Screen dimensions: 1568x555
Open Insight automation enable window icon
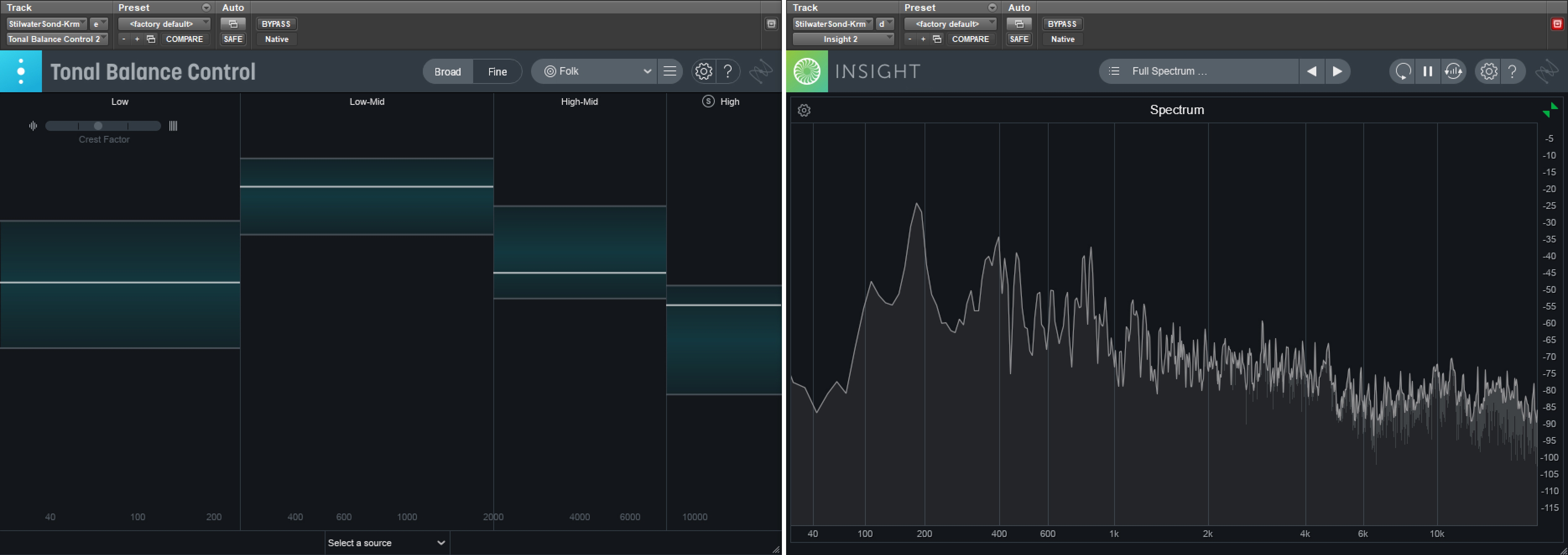click(x=1019, y=24)
